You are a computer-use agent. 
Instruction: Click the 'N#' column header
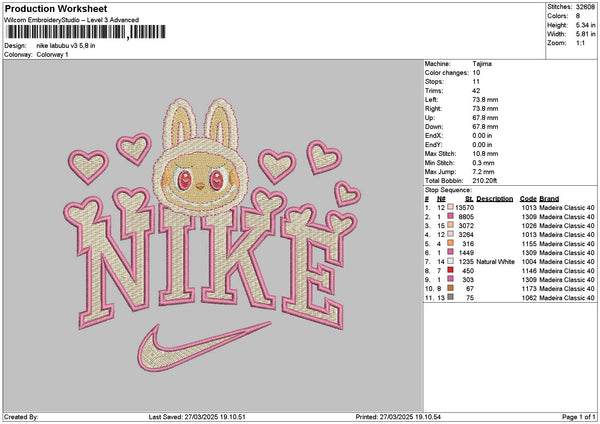(x=441, y=199)
